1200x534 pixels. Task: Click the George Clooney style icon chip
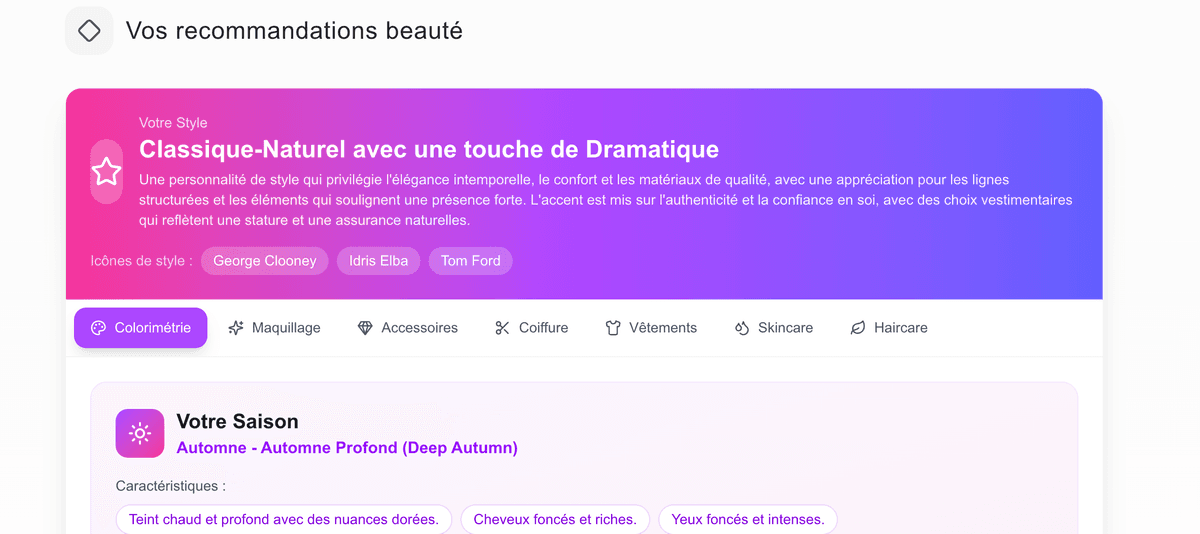264,261
